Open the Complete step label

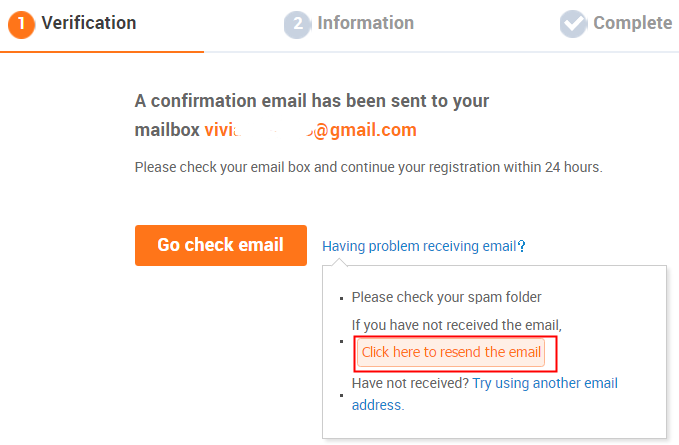click(x=632, y=23)
